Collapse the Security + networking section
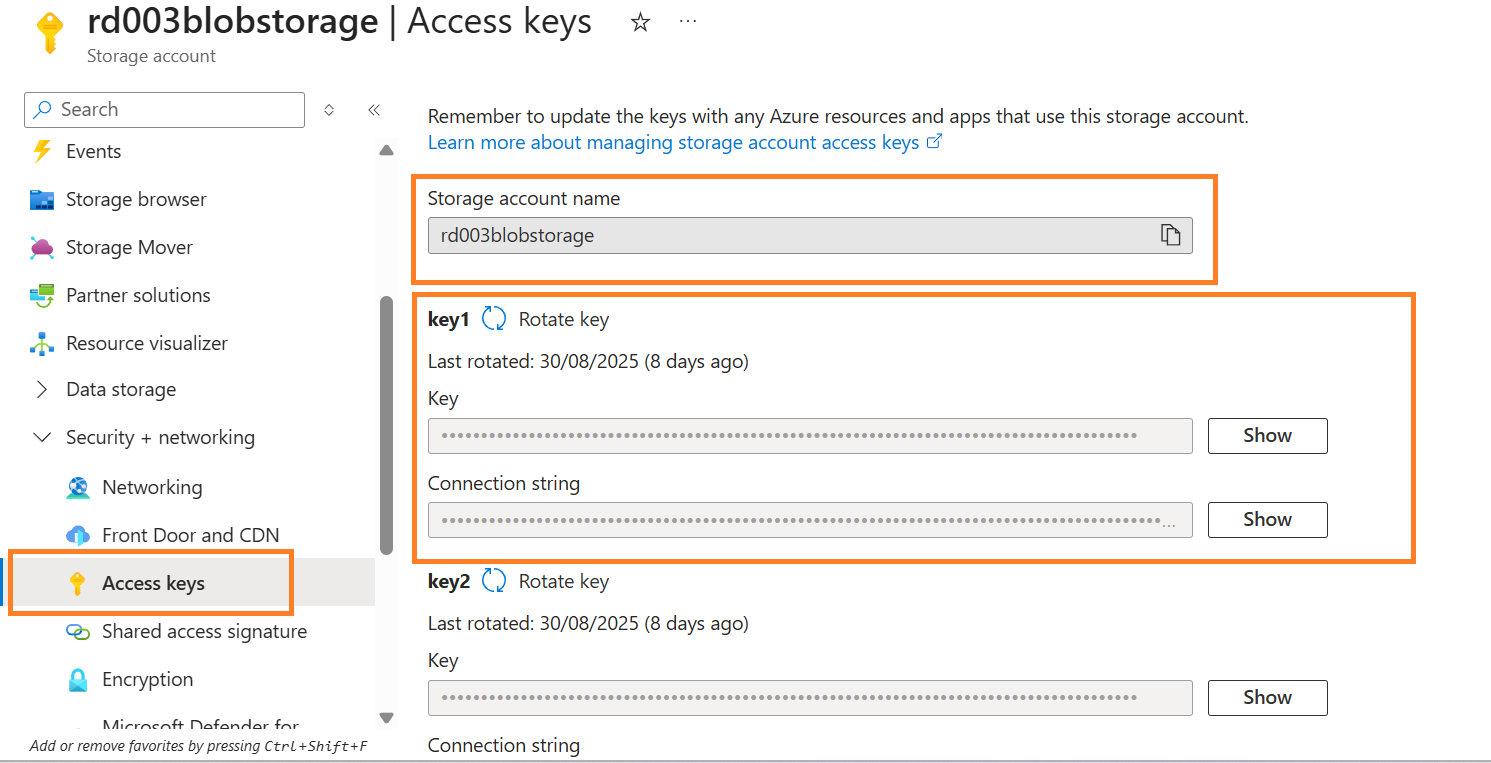Screen dimensions: 1491x763 [41, 437]
